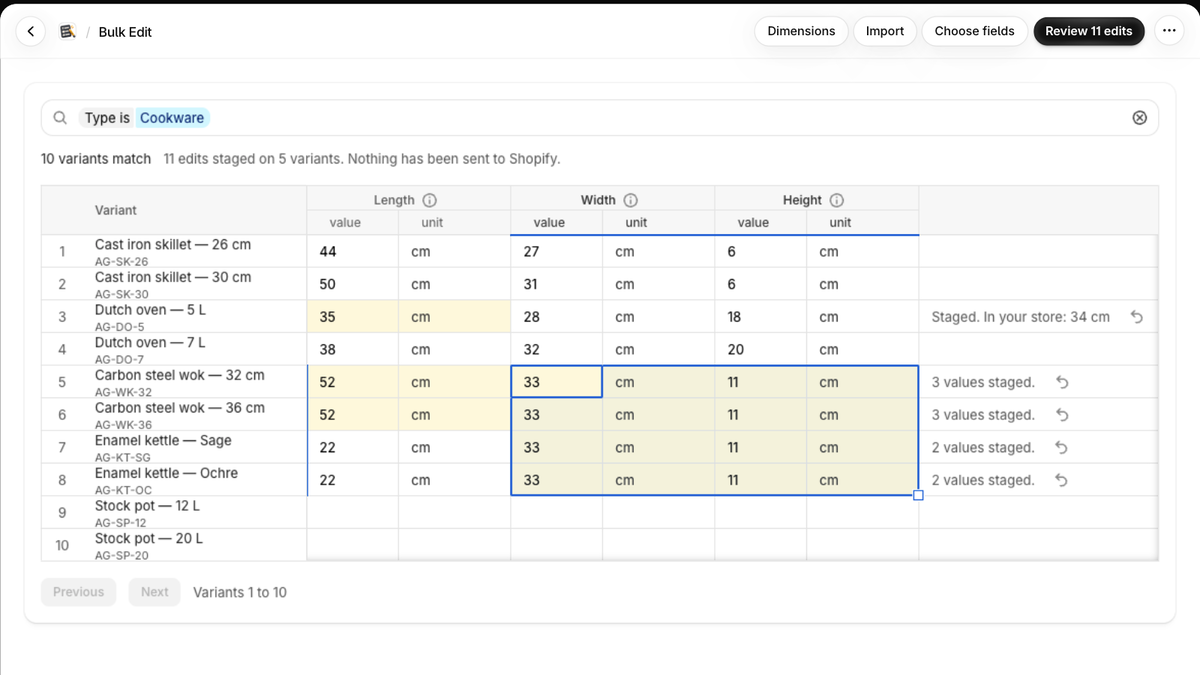This screenshot has width=1200, height=675.
Task: Click Height unit cm for skillet 30 cm
Action: pyautogui.click(x=862, y=284)
